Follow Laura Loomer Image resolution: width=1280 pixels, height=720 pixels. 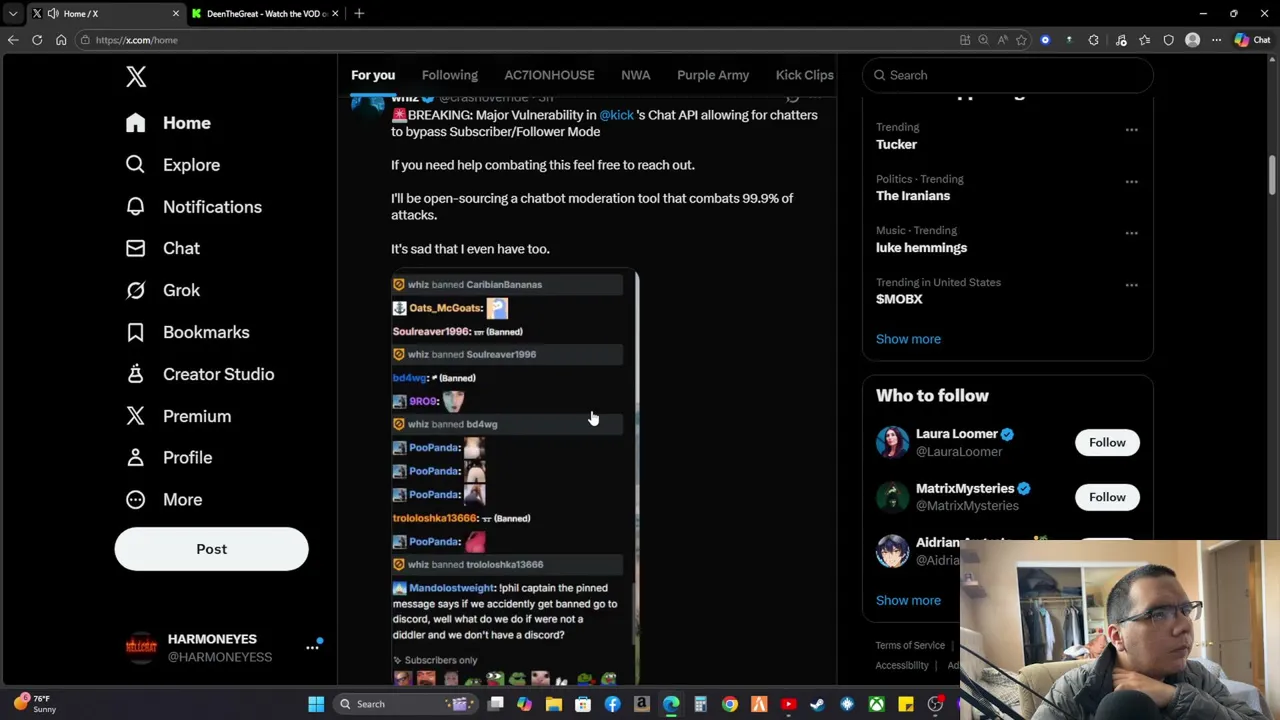(x=1107, y=442)
